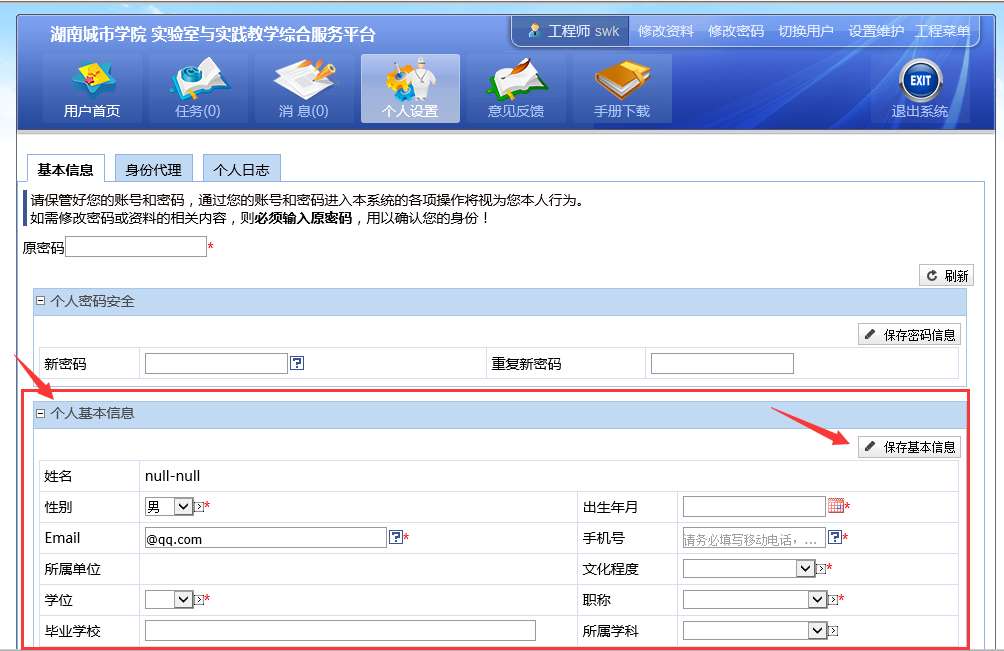Collapse the 个人基本信息 section
1004x651 pixels.
pos(41,413)
